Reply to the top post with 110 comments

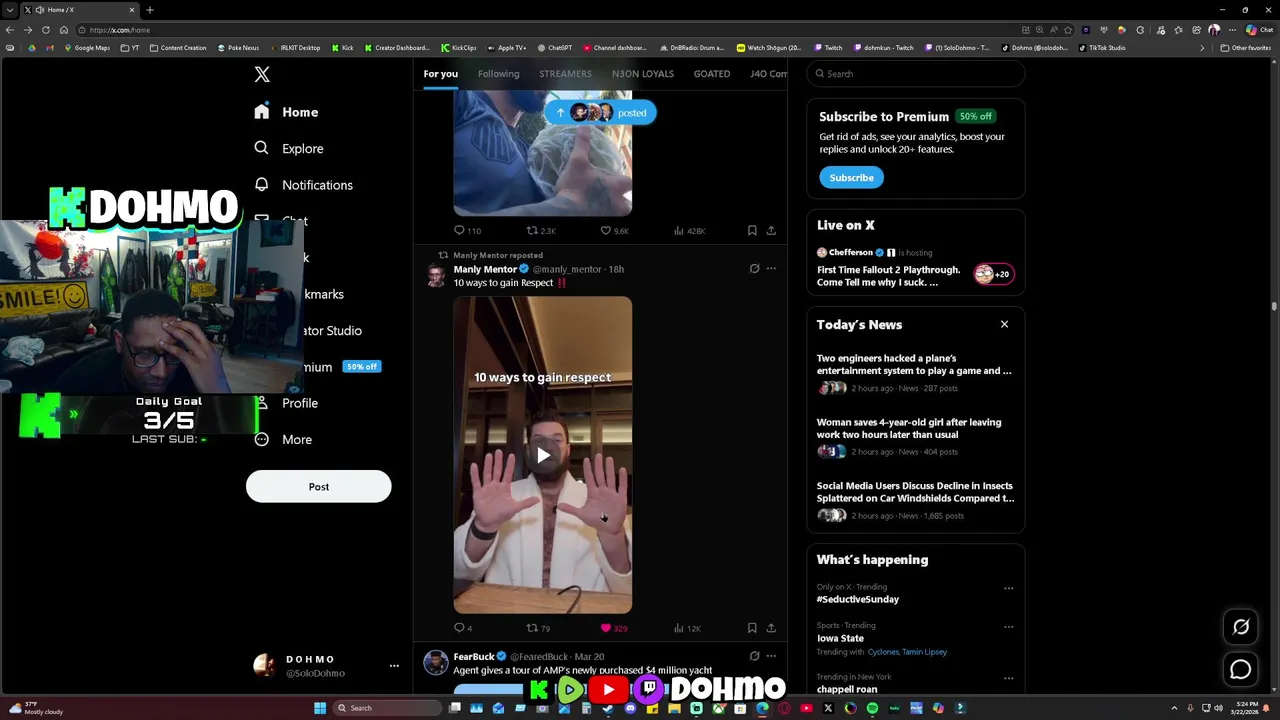(x=467, y=230)
